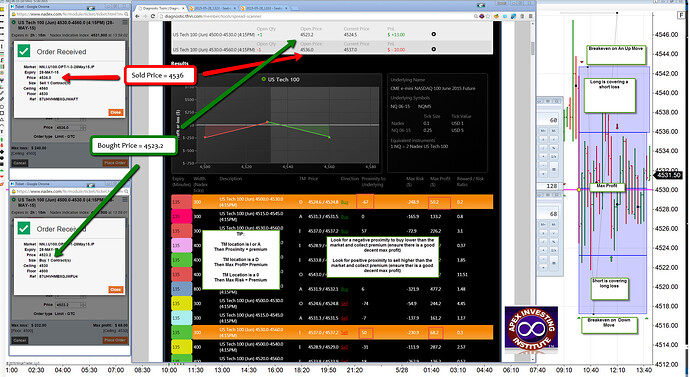Screen dimensions: 690x377
Task: Switch to the second browser tab
Action: 213,8
